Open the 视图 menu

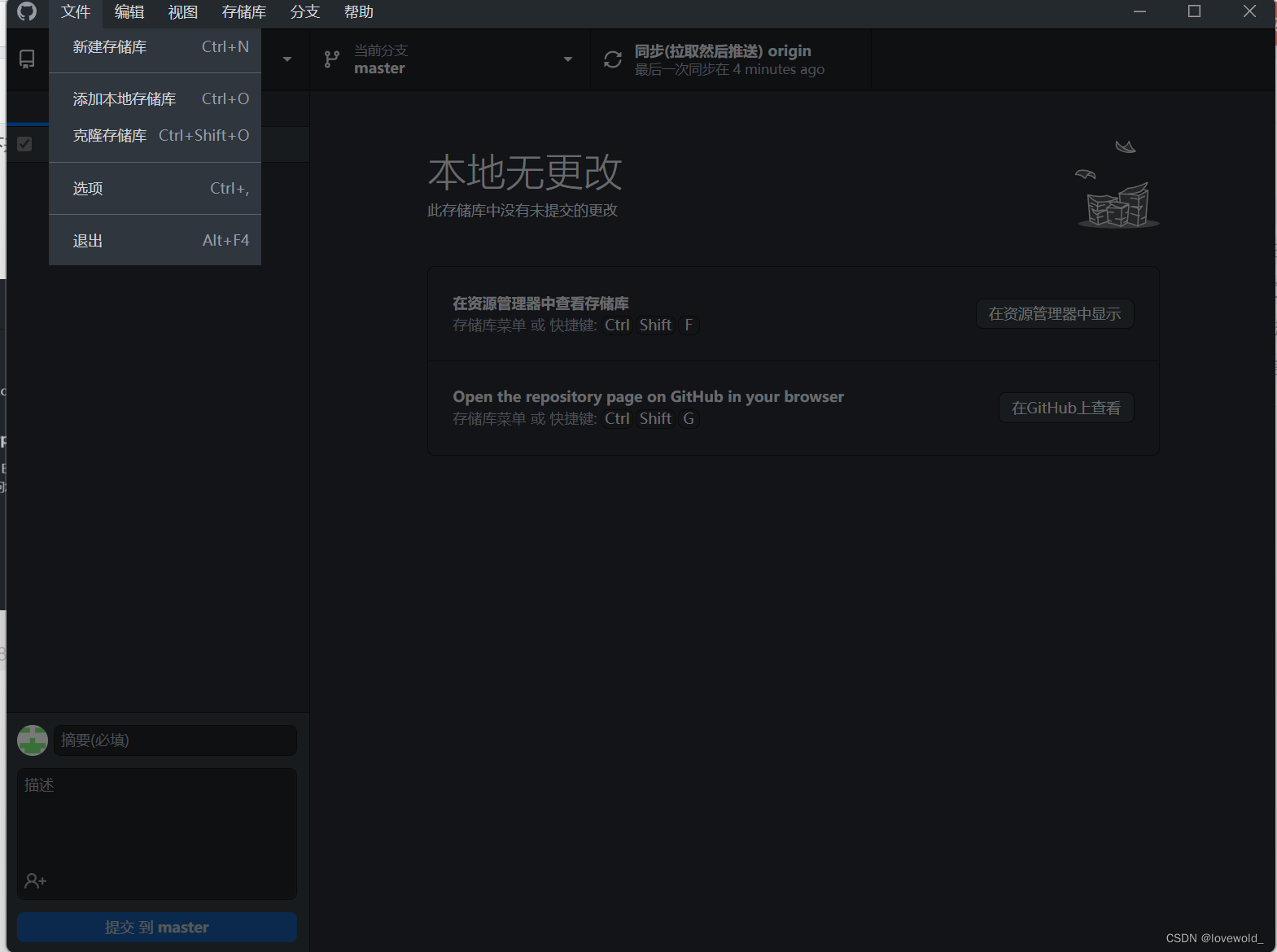coord(183,12)
